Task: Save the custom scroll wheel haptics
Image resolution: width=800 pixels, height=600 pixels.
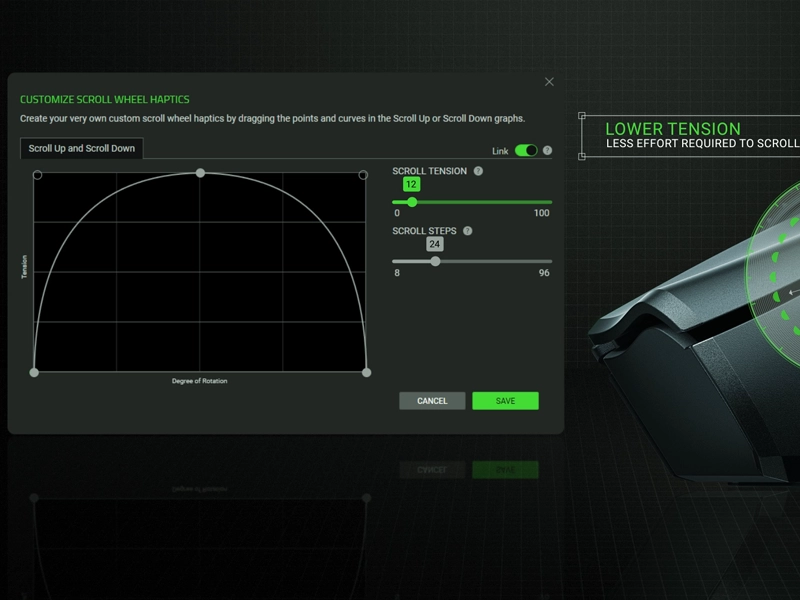Action: tap(505, 400)
